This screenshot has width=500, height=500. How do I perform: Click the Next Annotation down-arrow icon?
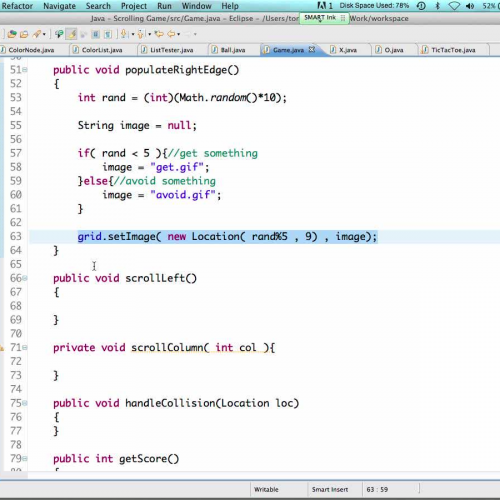tap(124, 34)
